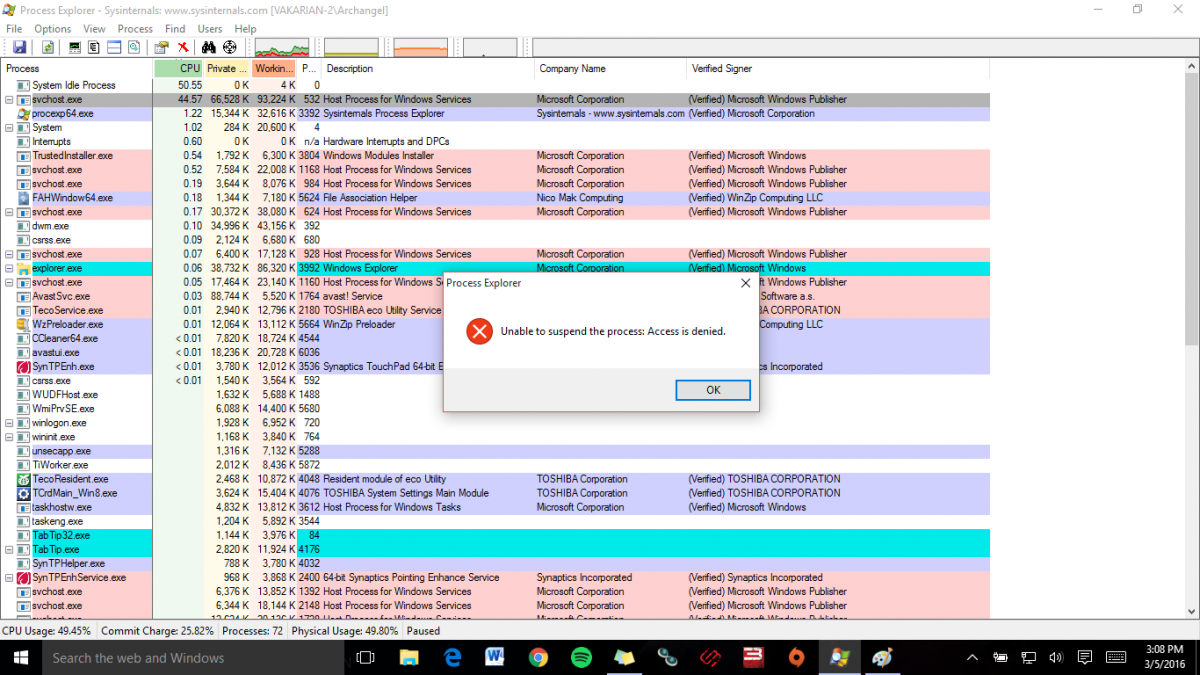Click the View DLLs/Handles toolbar icon
This screenshot has height=675, width=1200.
click(134, 47)
